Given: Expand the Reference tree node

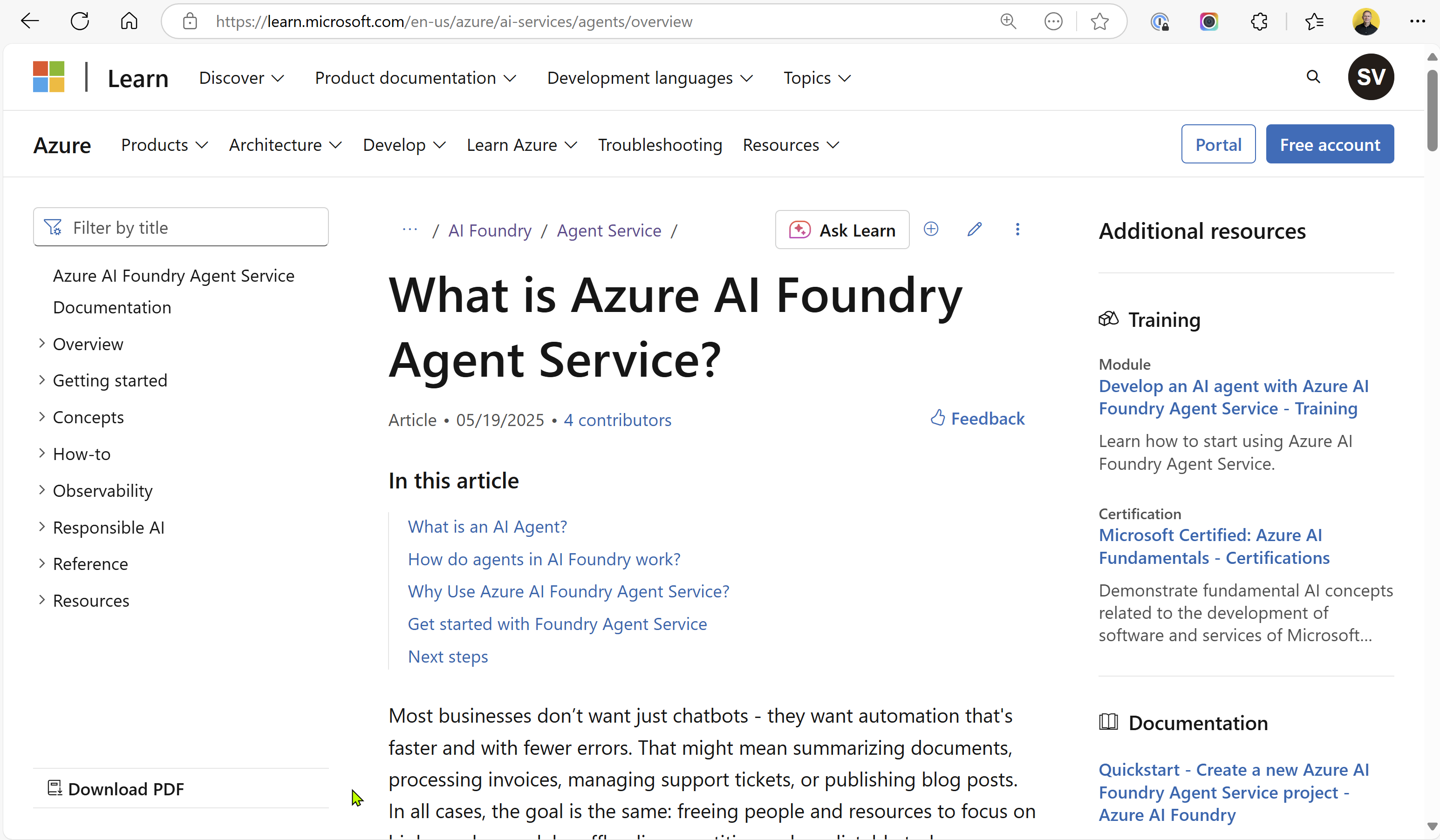Looking at the screenshot, I should click(42, 563).
